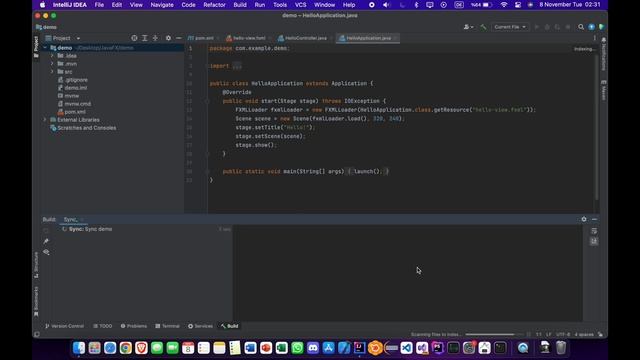Toggle scroll to end in build output
Image resolution: width=640 pixels, height=360 pixels.
tap(594, 241)
